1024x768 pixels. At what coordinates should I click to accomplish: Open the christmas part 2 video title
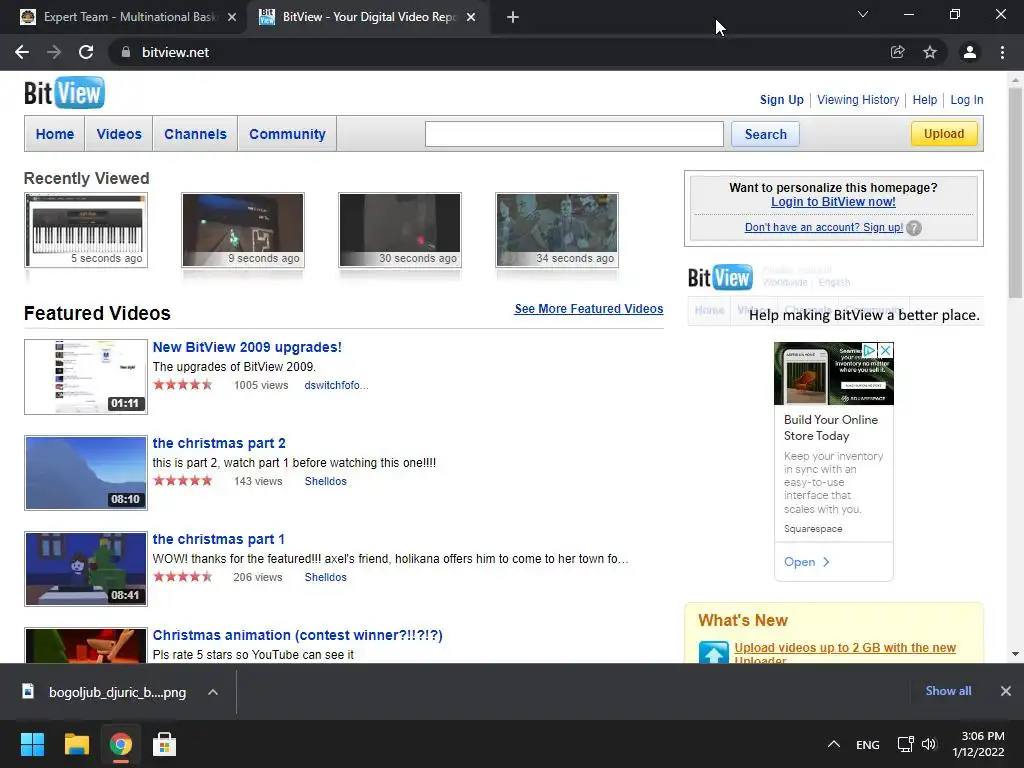219,443
